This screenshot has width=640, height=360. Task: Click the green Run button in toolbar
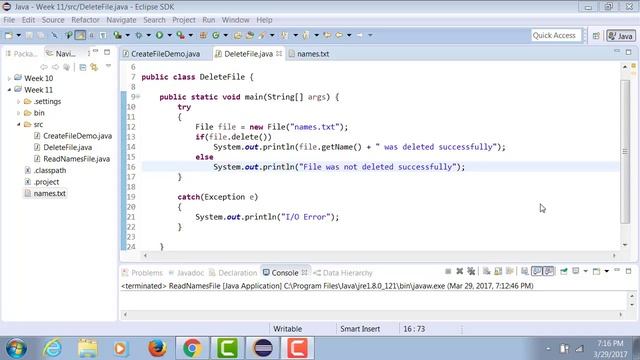pos(160,36)
